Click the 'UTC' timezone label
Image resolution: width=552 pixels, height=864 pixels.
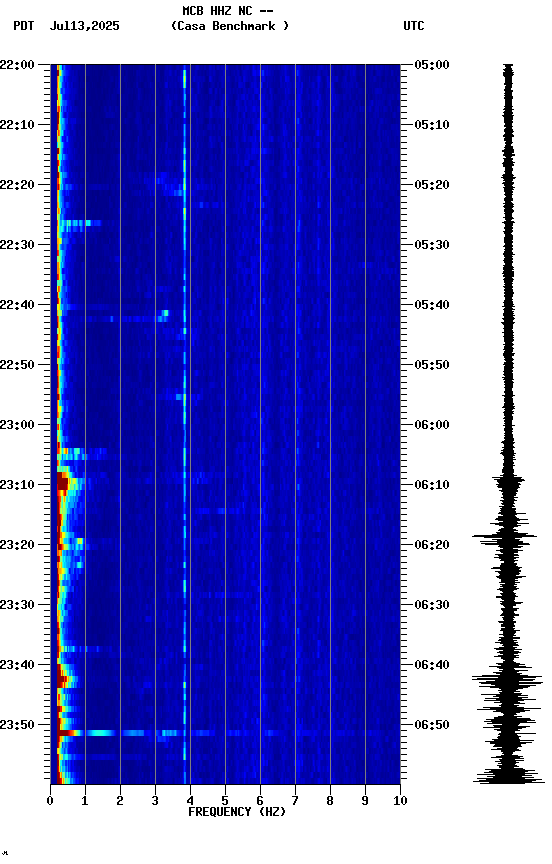click(x=414, y=26)
